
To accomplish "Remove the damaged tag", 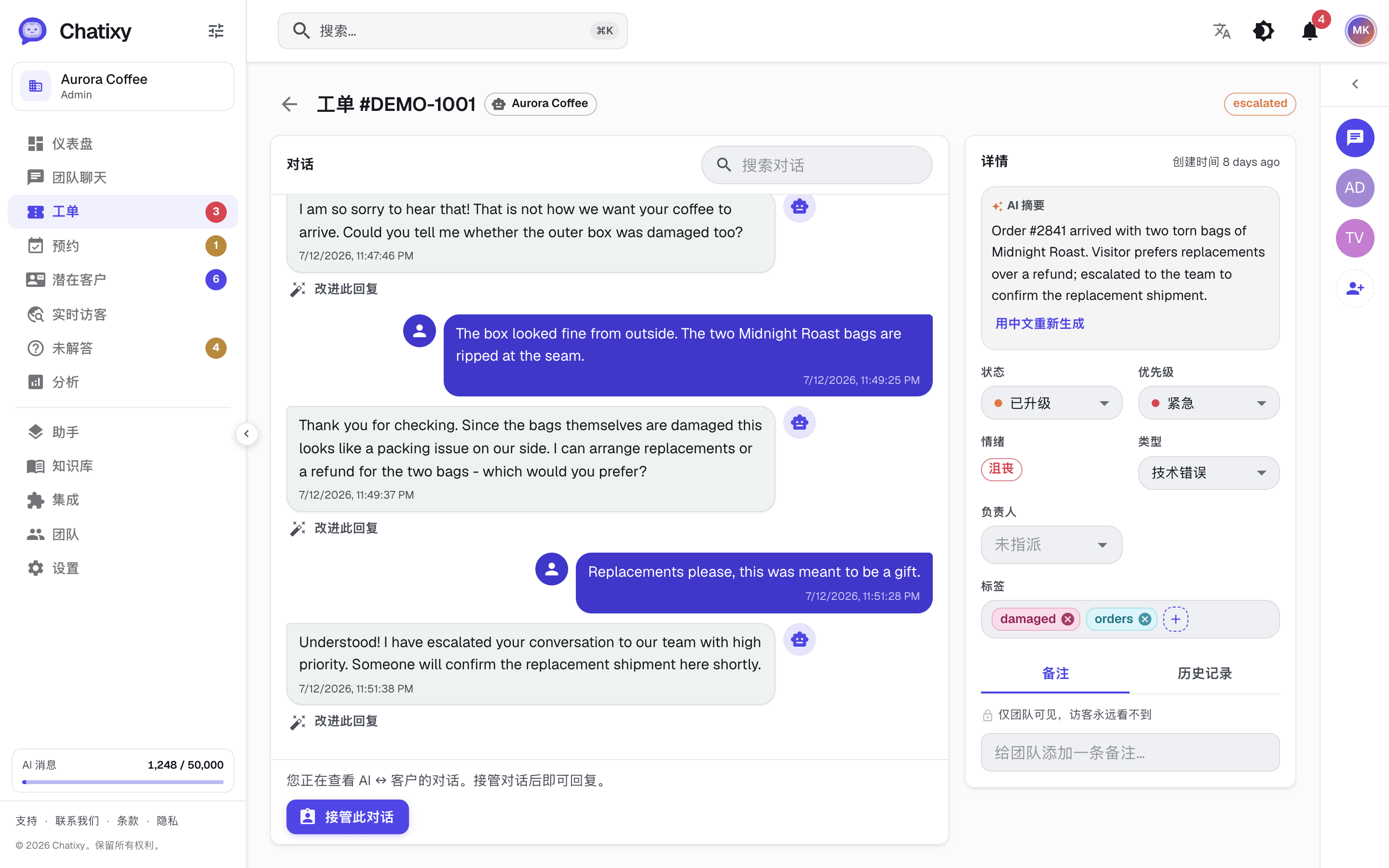I will [x=1068, y=619].
